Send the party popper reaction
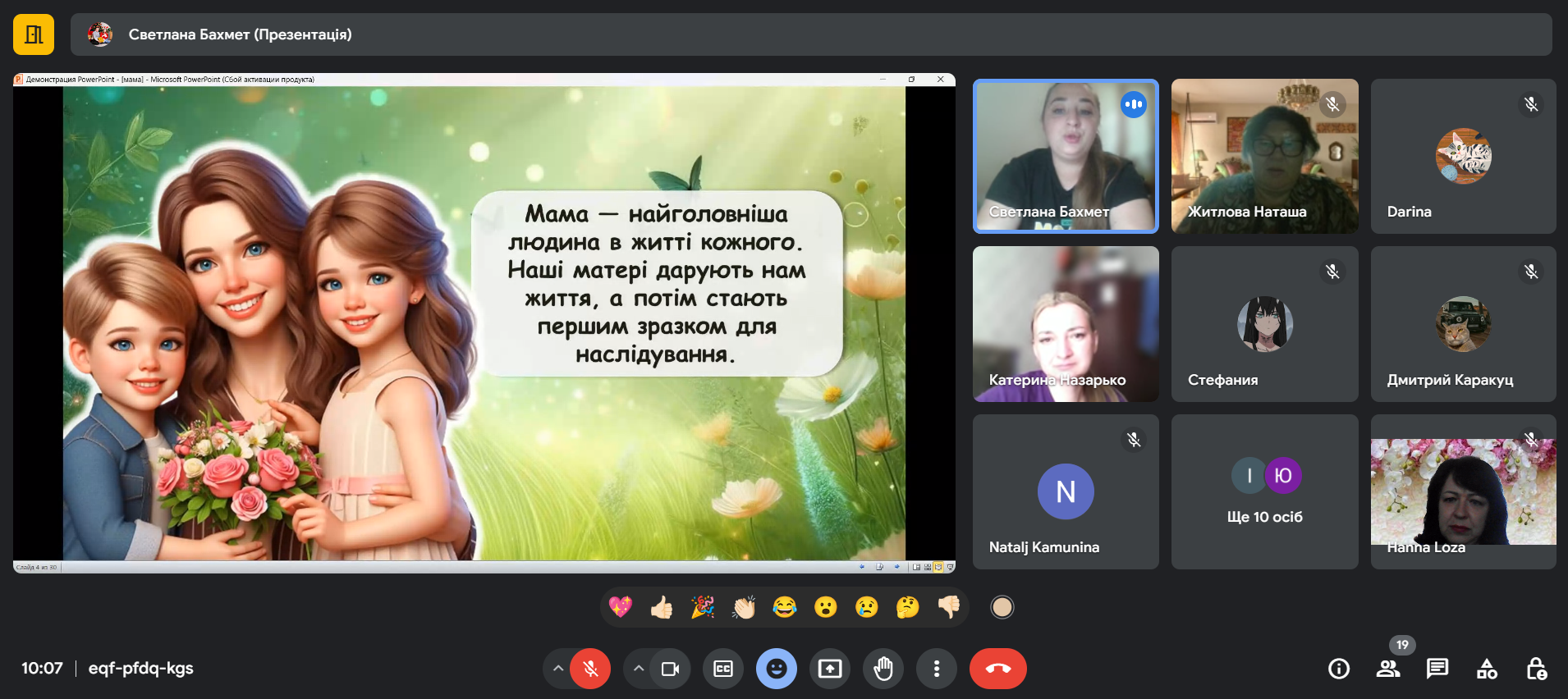This screenshot has width=1568, height=699. coord(703,607)
